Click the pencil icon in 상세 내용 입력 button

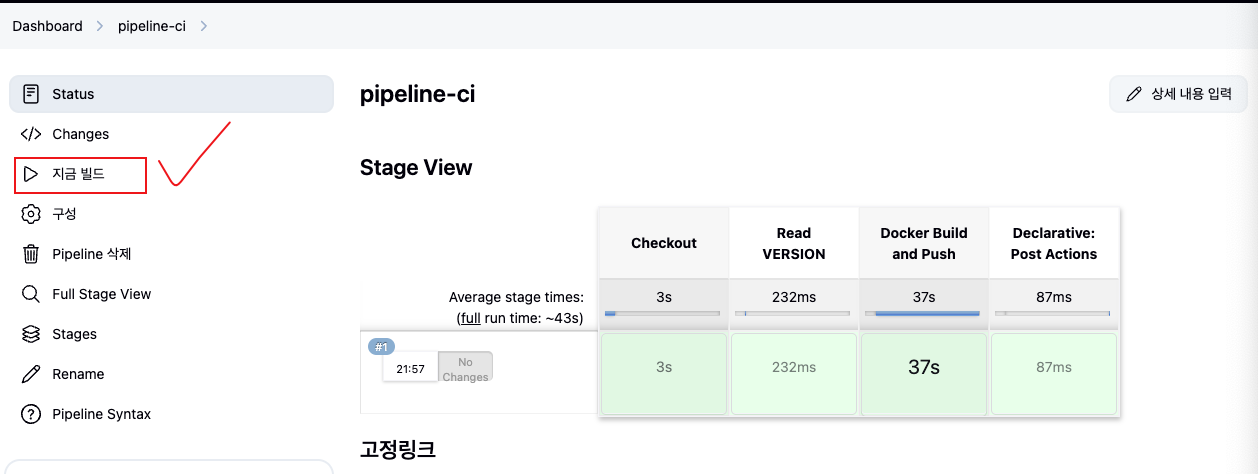(x=1133, y=94)
